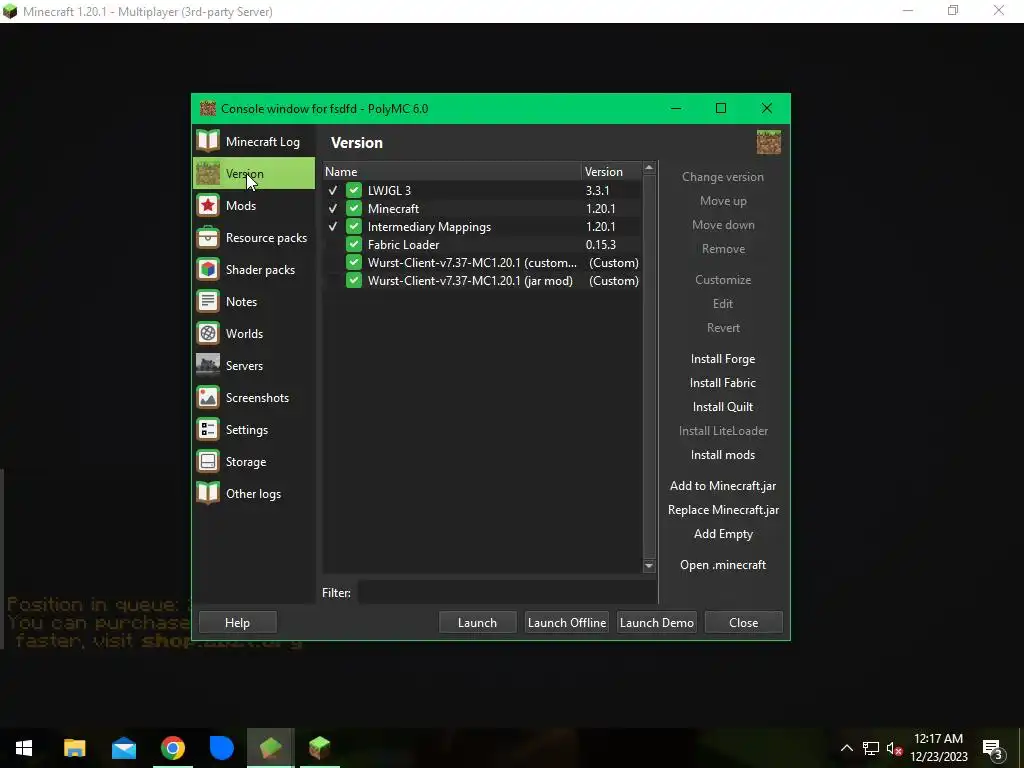Click the Add Empty button
The height and width of the screenshot is (768, 1024).
723,534
